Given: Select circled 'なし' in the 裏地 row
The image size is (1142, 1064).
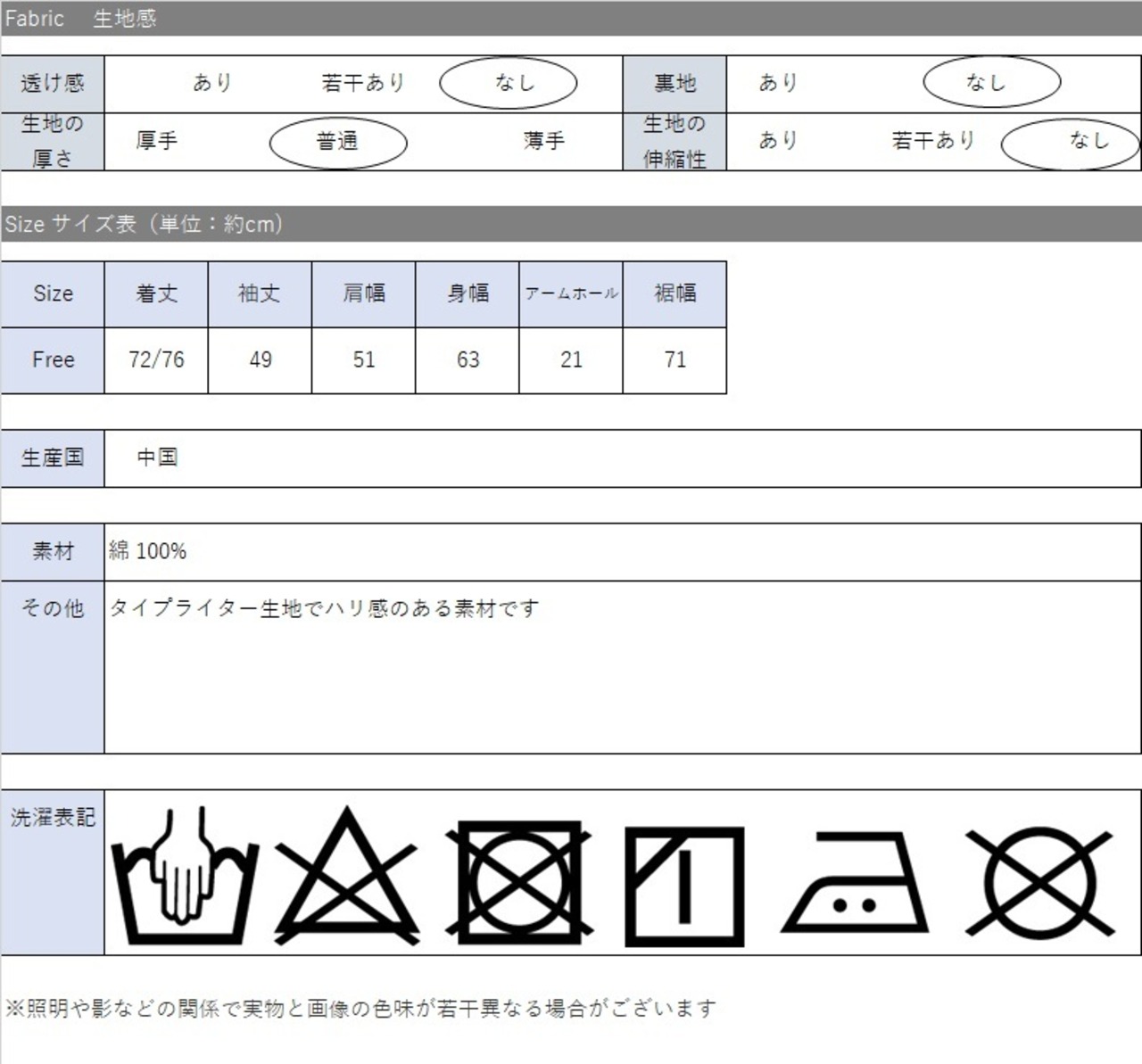Looking at the screenshot, I should tap(991, 83).
